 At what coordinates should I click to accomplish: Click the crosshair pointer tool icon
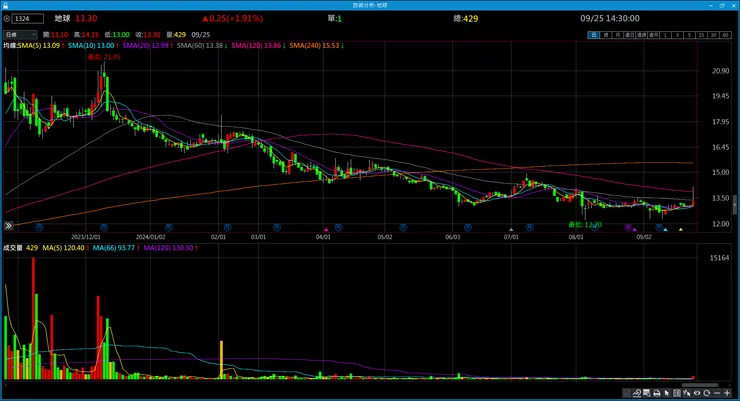(687, 393)
